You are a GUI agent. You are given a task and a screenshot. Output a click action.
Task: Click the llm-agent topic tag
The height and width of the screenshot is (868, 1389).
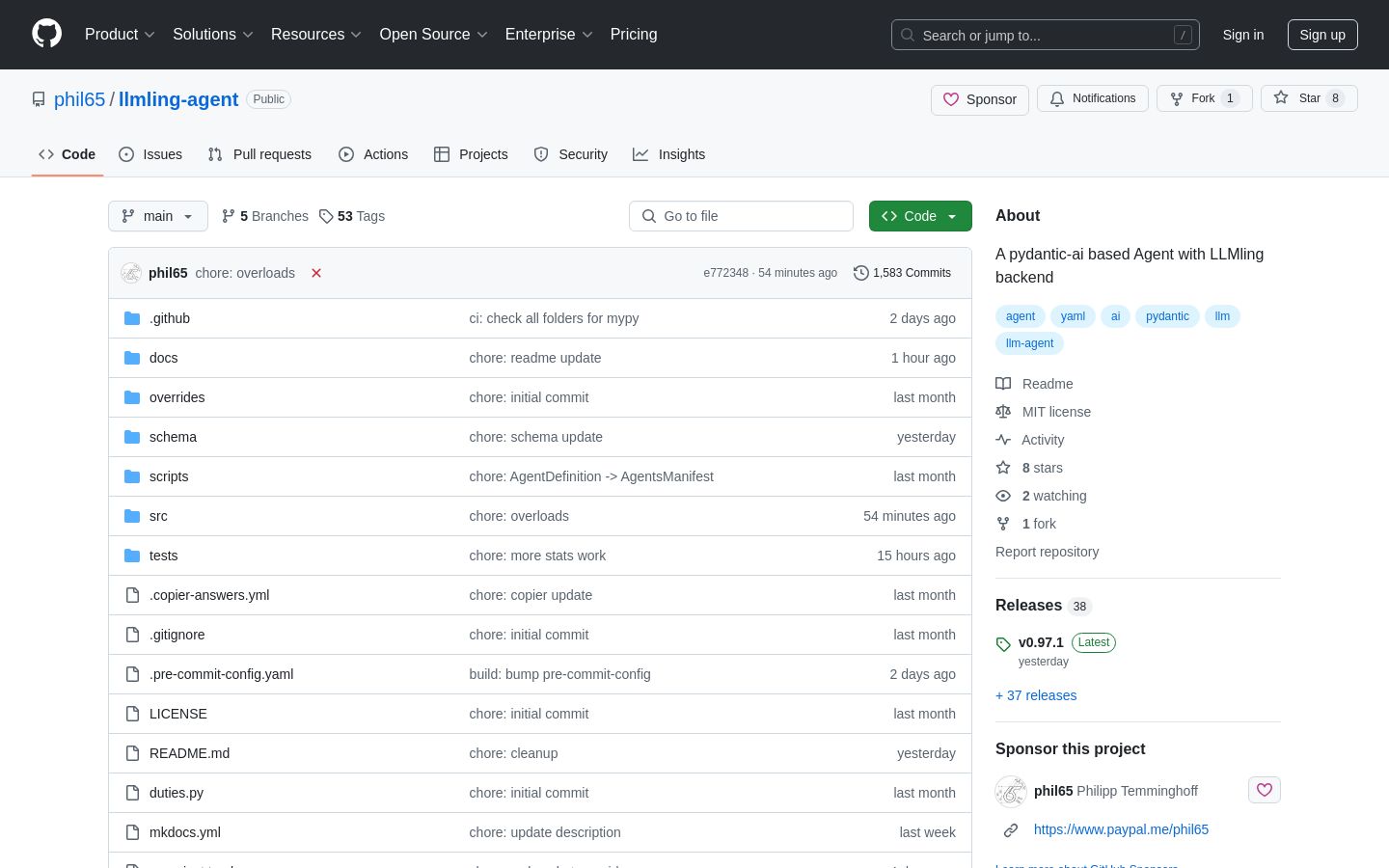(x=1029, y=343)
